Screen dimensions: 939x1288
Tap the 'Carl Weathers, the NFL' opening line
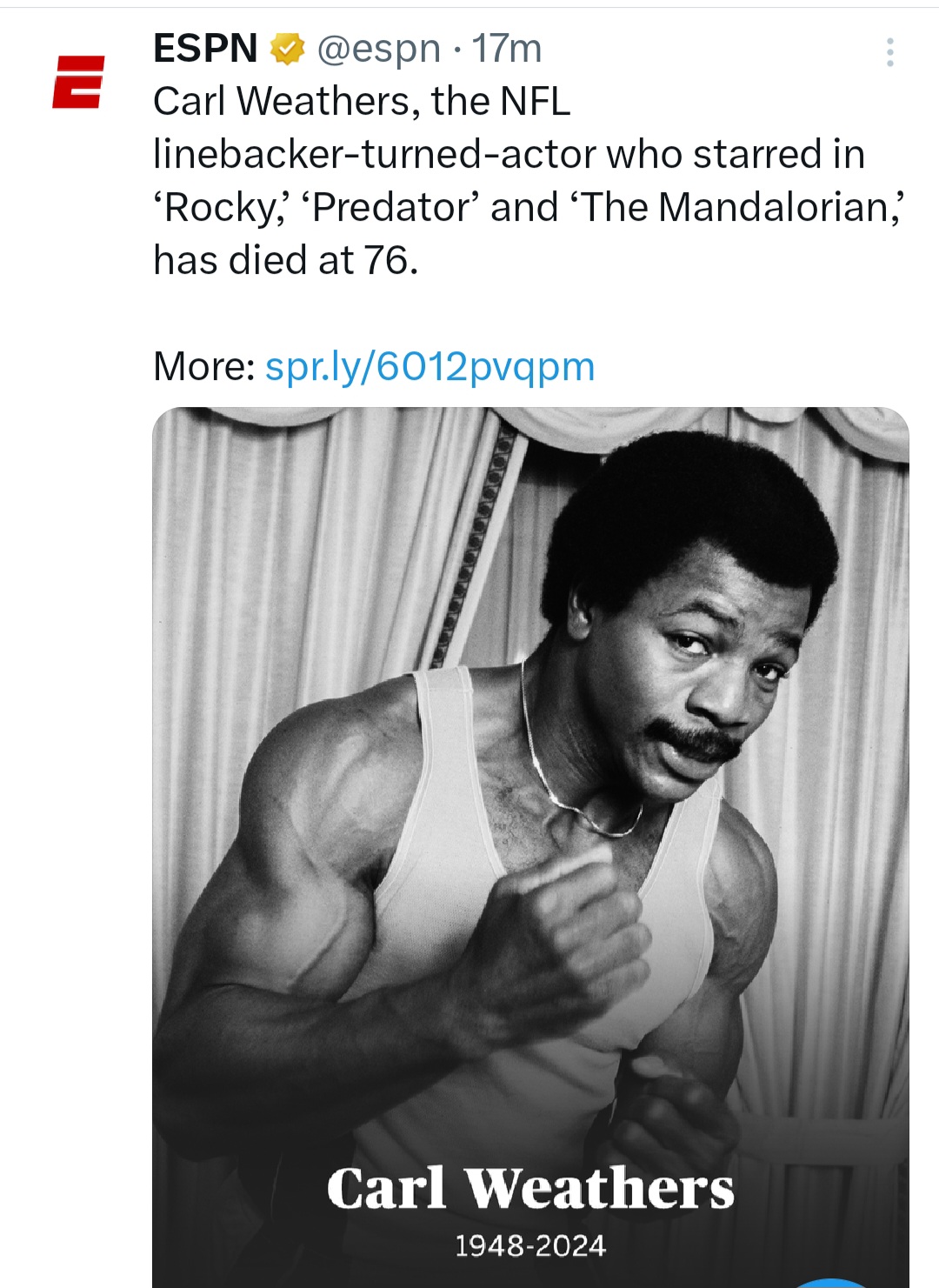[362, 102]
